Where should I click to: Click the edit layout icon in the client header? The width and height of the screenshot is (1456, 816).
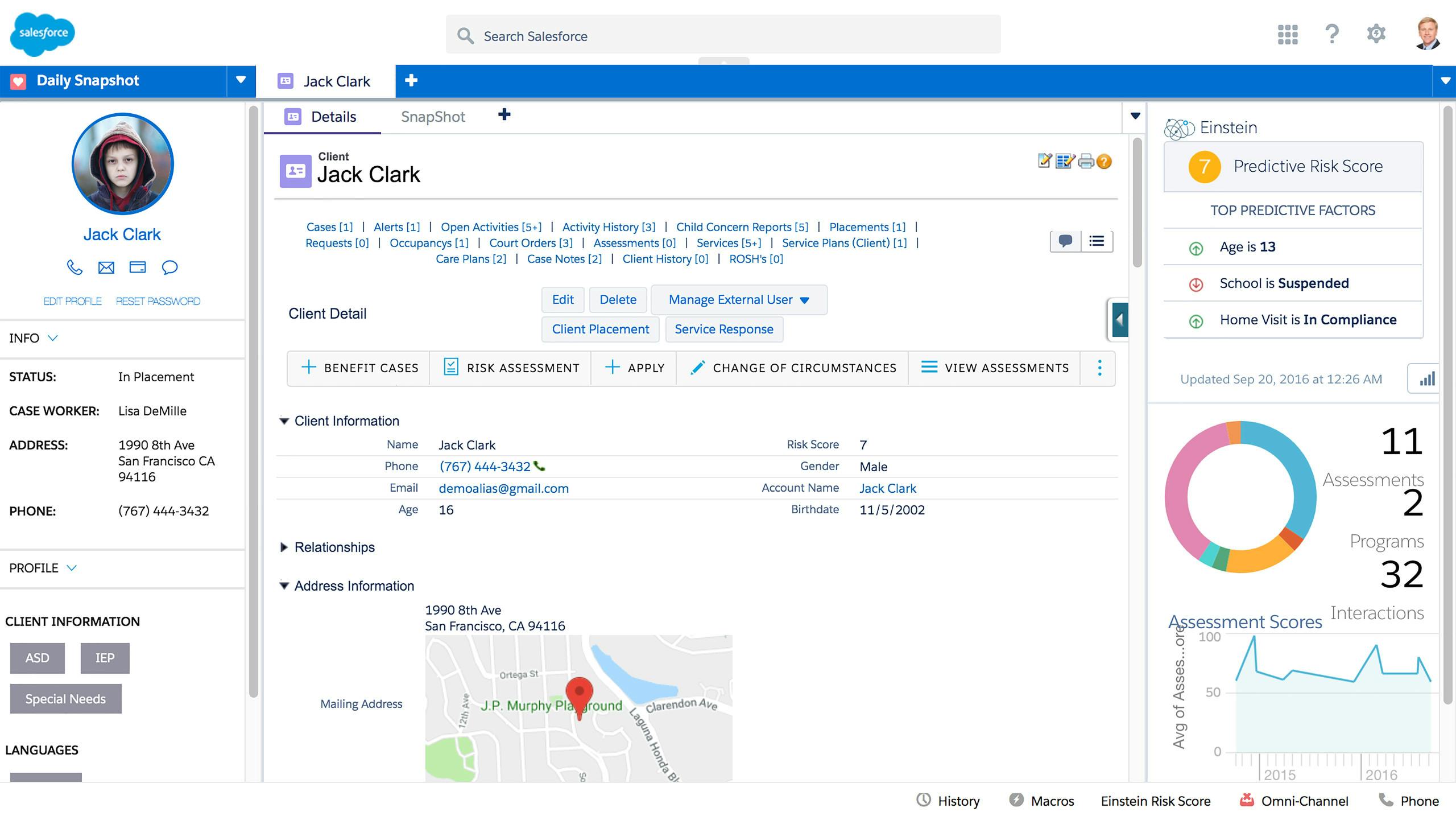tap(1065, 161)
